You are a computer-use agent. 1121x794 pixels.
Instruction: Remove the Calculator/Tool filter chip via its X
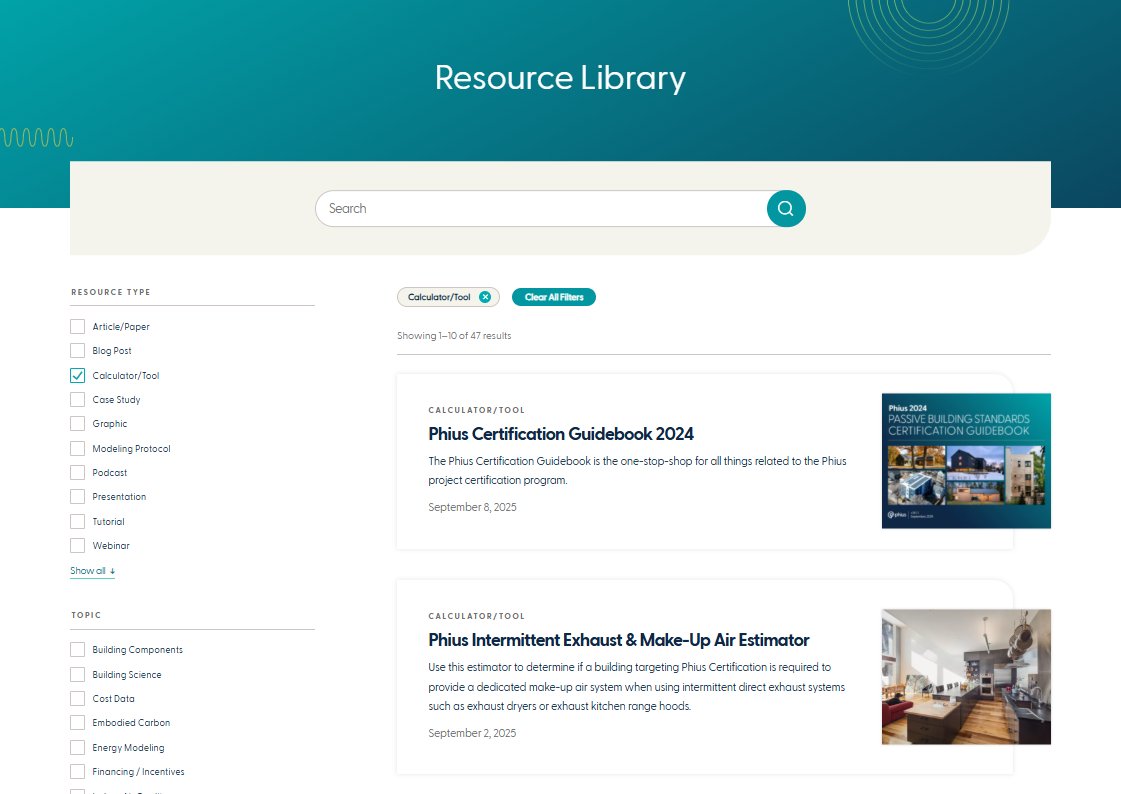tap(486, 296)
